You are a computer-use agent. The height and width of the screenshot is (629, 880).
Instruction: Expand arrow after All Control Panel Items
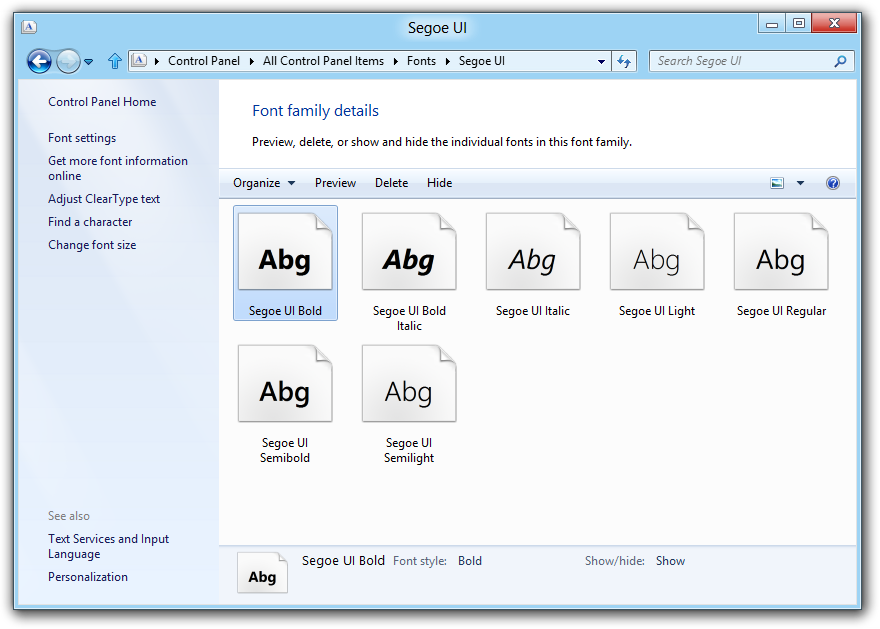[395, 61]
